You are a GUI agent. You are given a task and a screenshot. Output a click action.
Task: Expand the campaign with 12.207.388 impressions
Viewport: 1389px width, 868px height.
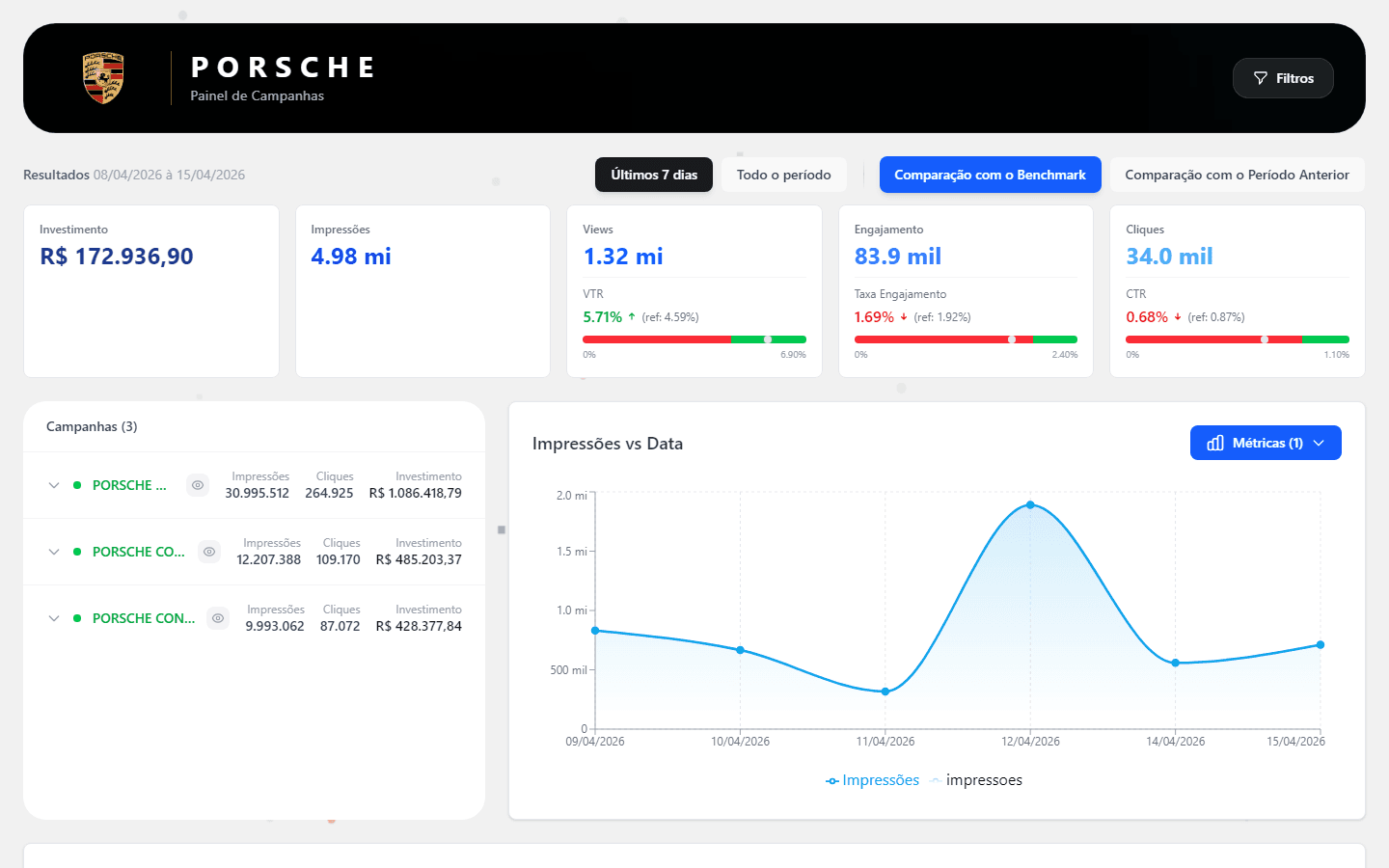pos(54,552)
